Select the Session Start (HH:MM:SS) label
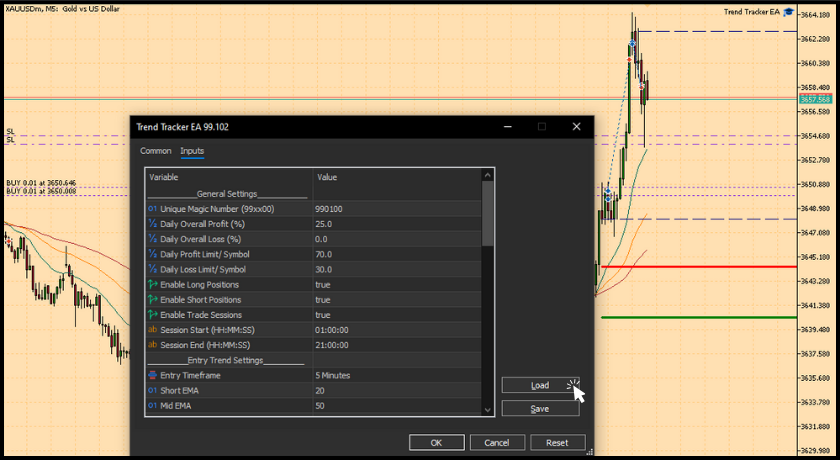 pyautogui.click(x=207, y=330)
